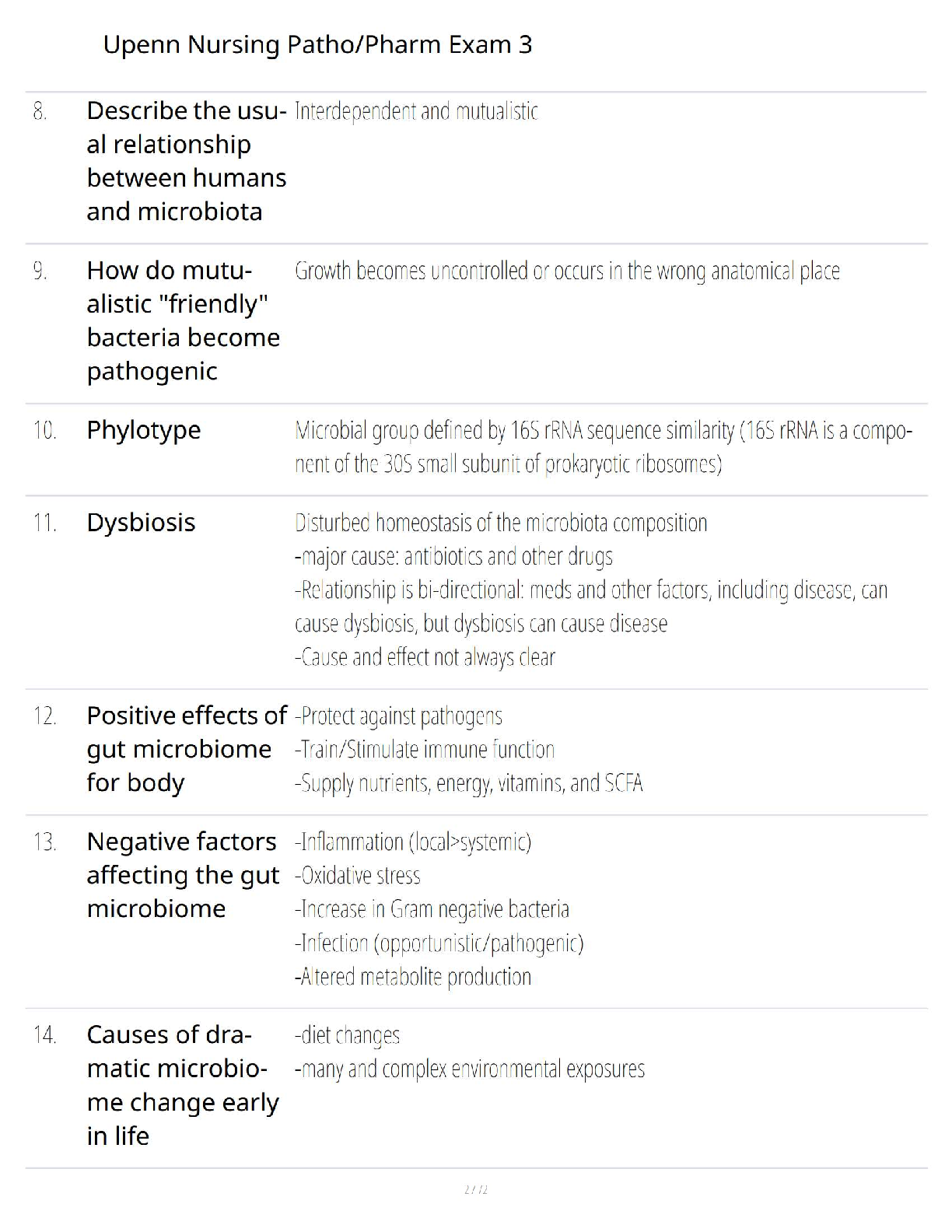This screenshot has height=1232, width=952.
Task: Select 'Negative factors affecting the gut microbiome' heading
Action: click(x=182, y=875)
